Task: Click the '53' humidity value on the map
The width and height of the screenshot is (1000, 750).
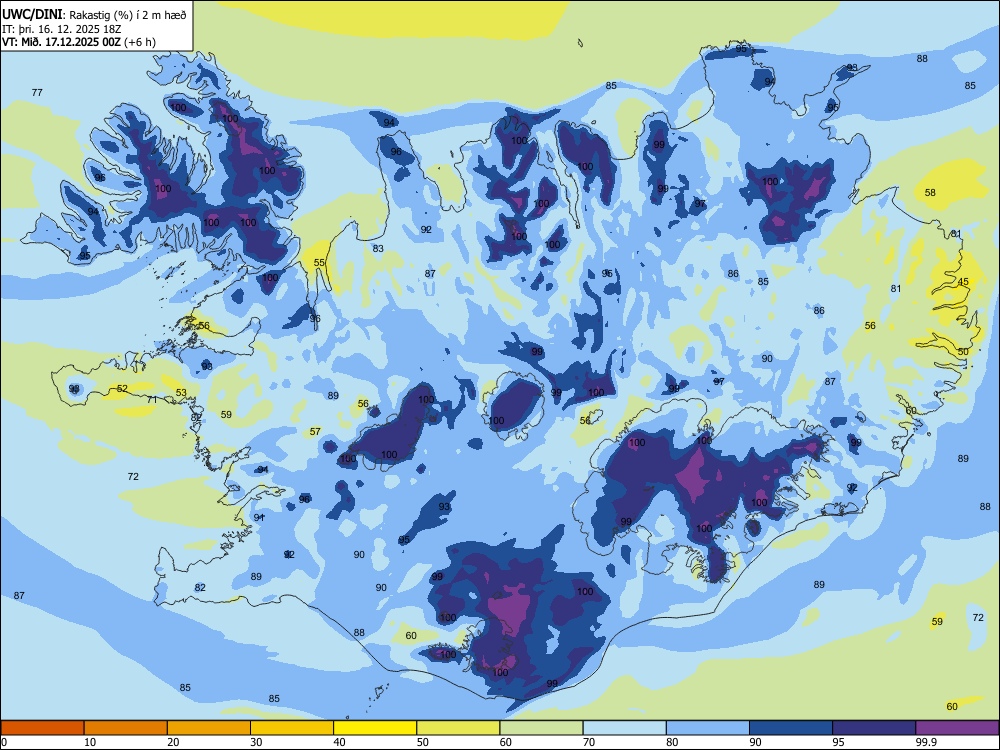Action: (181, 392)
